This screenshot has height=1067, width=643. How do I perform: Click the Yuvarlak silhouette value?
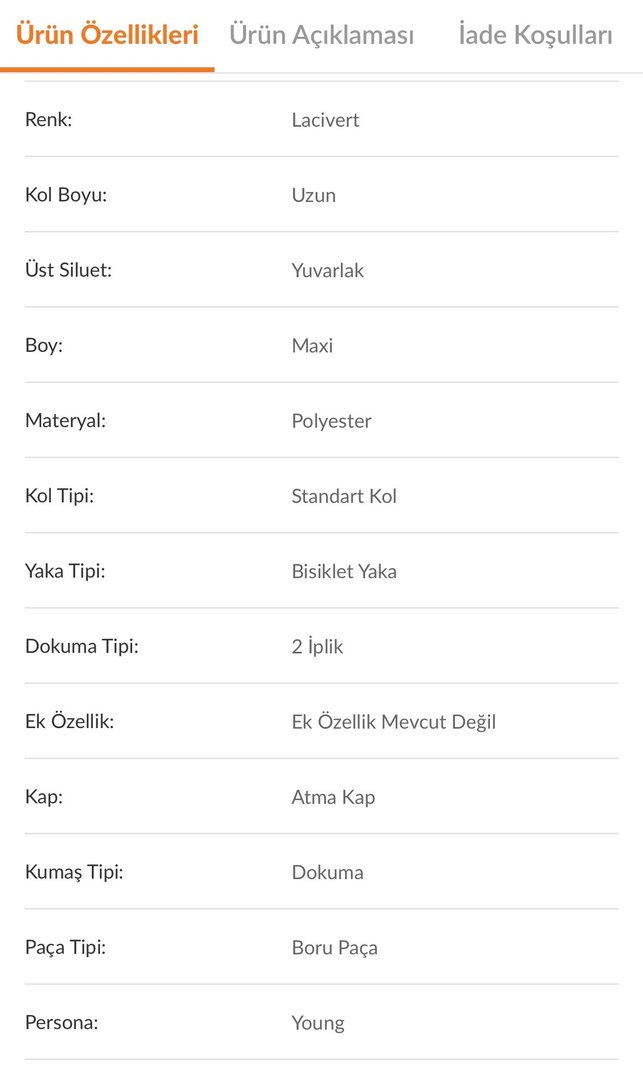pos(327,270)
